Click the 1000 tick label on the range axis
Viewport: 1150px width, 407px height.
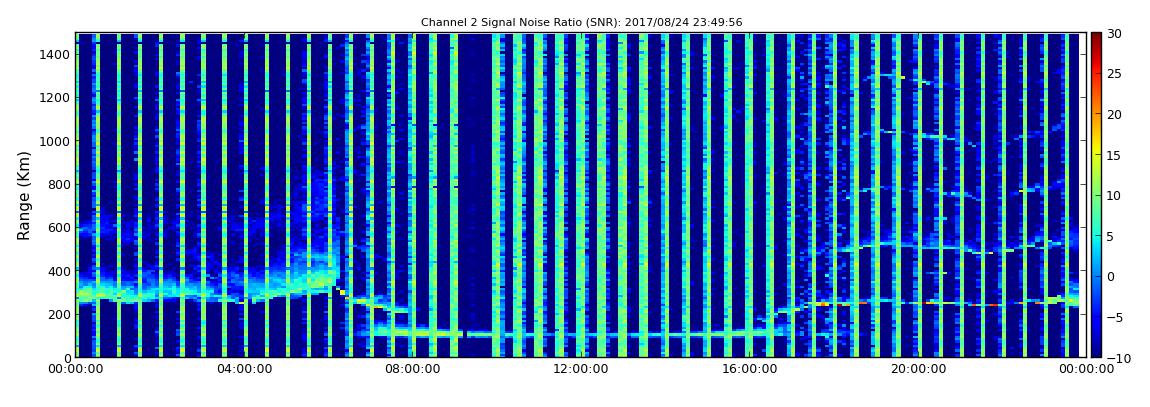pos(55,141)
